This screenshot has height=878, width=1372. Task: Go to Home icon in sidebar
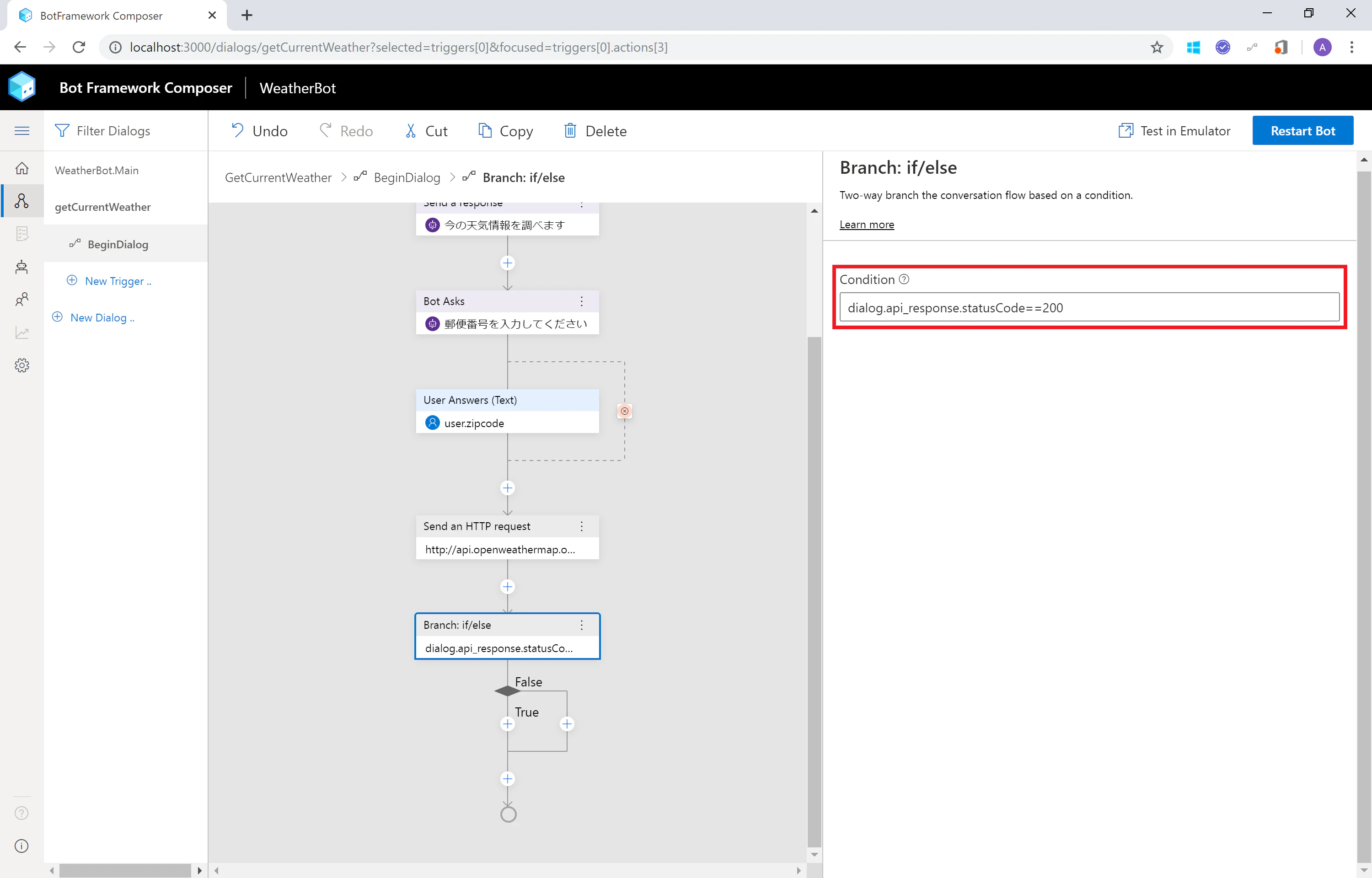(x=21, y=168)
